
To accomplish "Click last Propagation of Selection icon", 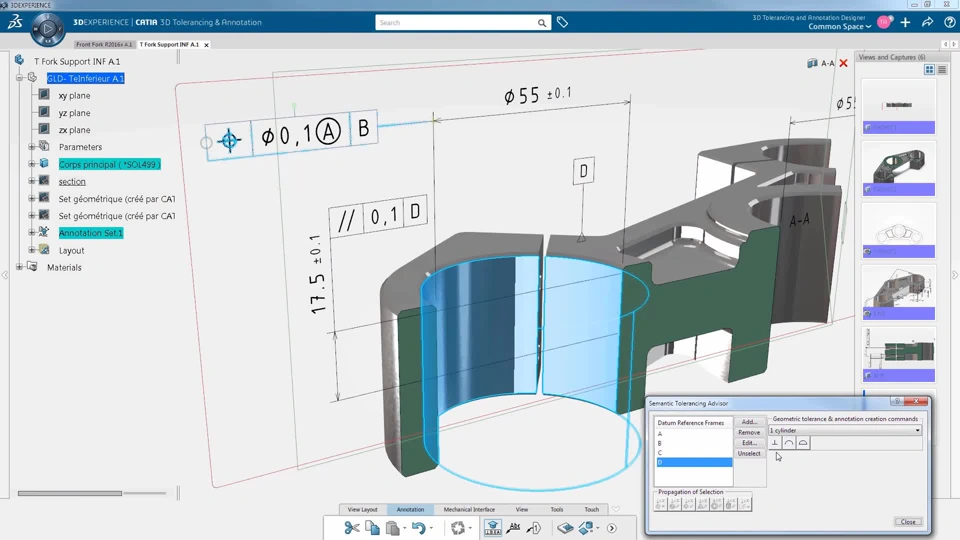I will (x=744, y=504).
